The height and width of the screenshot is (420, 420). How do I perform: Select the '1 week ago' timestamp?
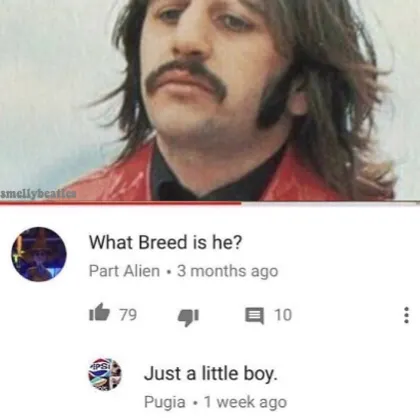(x=245, y=402)
